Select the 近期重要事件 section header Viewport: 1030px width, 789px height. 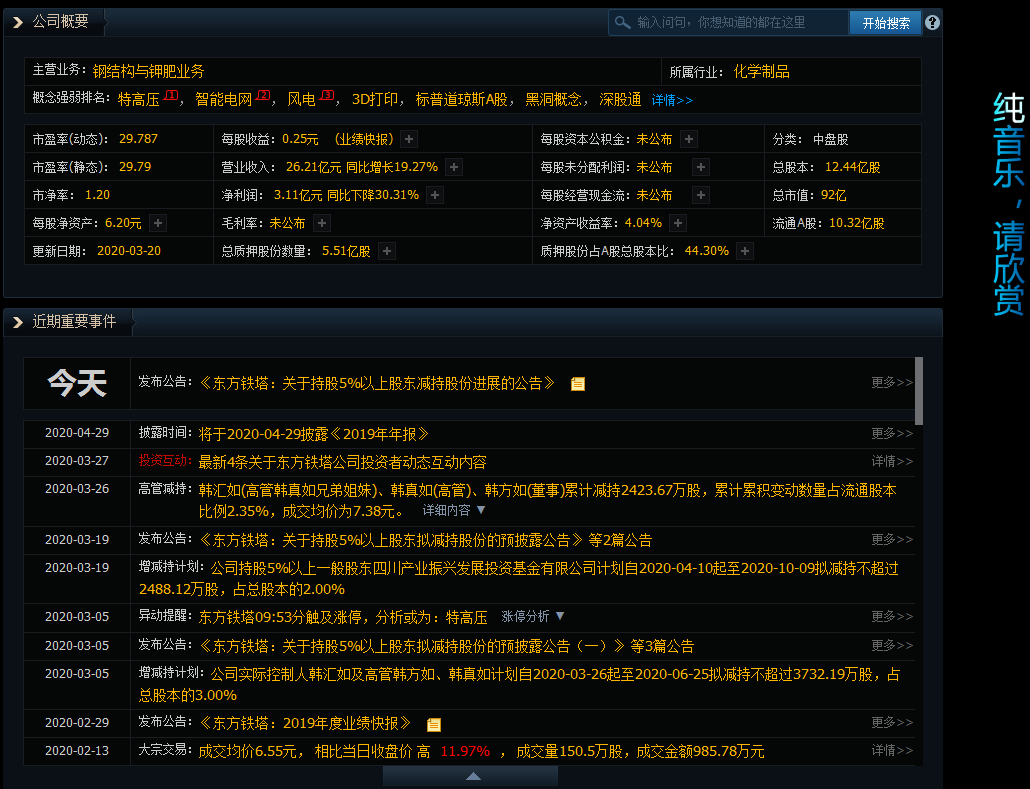74,321
